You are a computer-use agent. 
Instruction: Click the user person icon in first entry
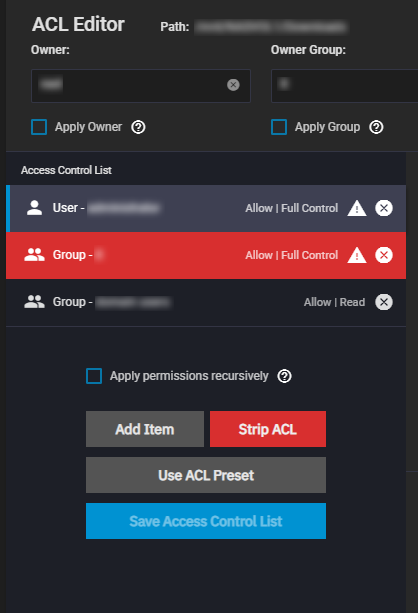click(x=34, y=208)
